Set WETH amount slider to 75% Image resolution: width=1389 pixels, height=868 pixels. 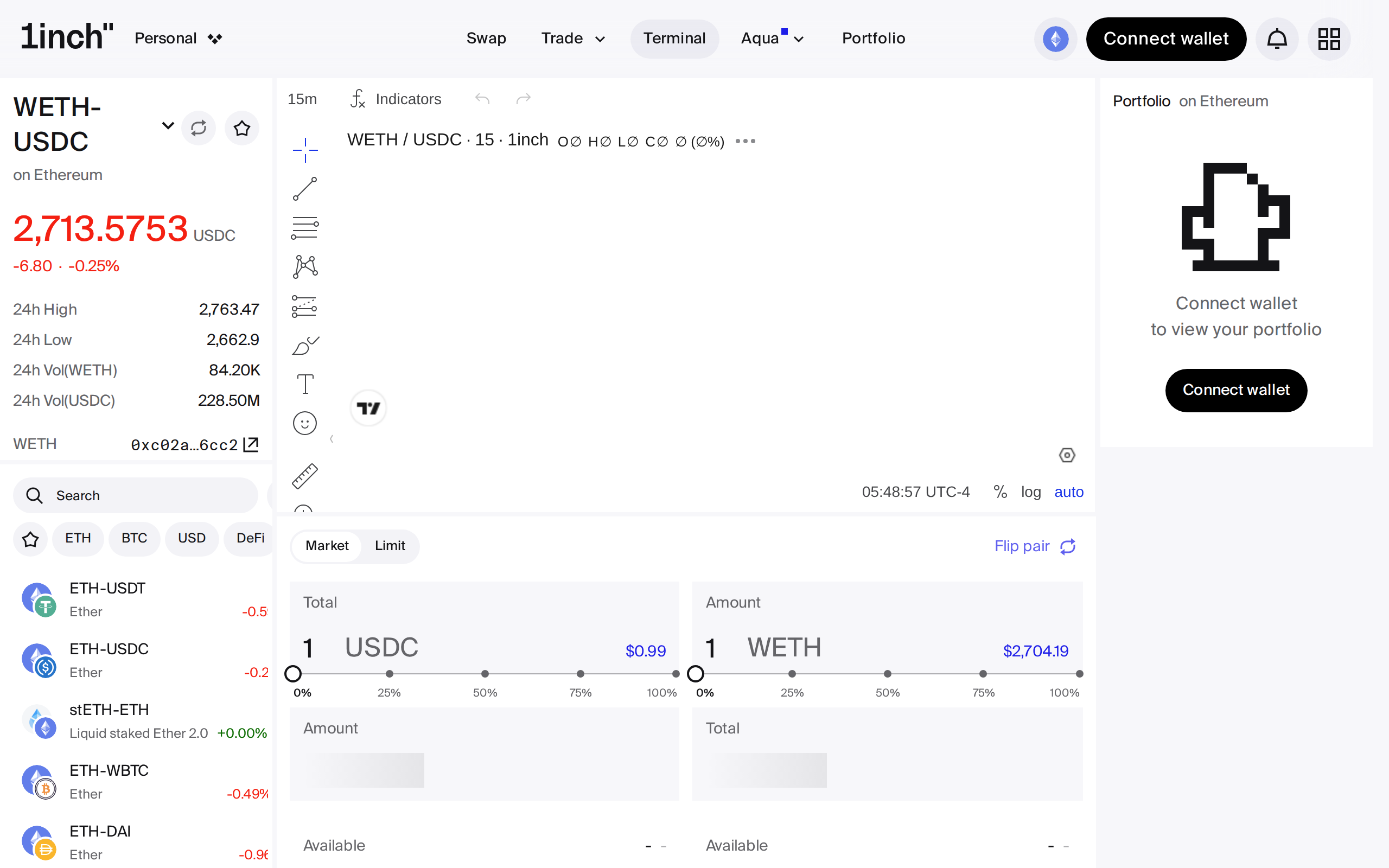coord(983,674)
